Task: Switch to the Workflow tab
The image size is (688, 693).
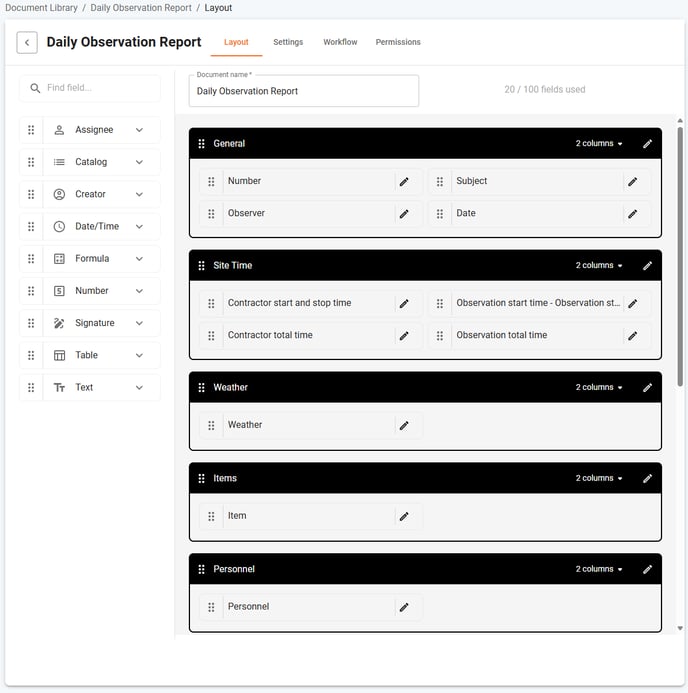Action: (340, 42)
